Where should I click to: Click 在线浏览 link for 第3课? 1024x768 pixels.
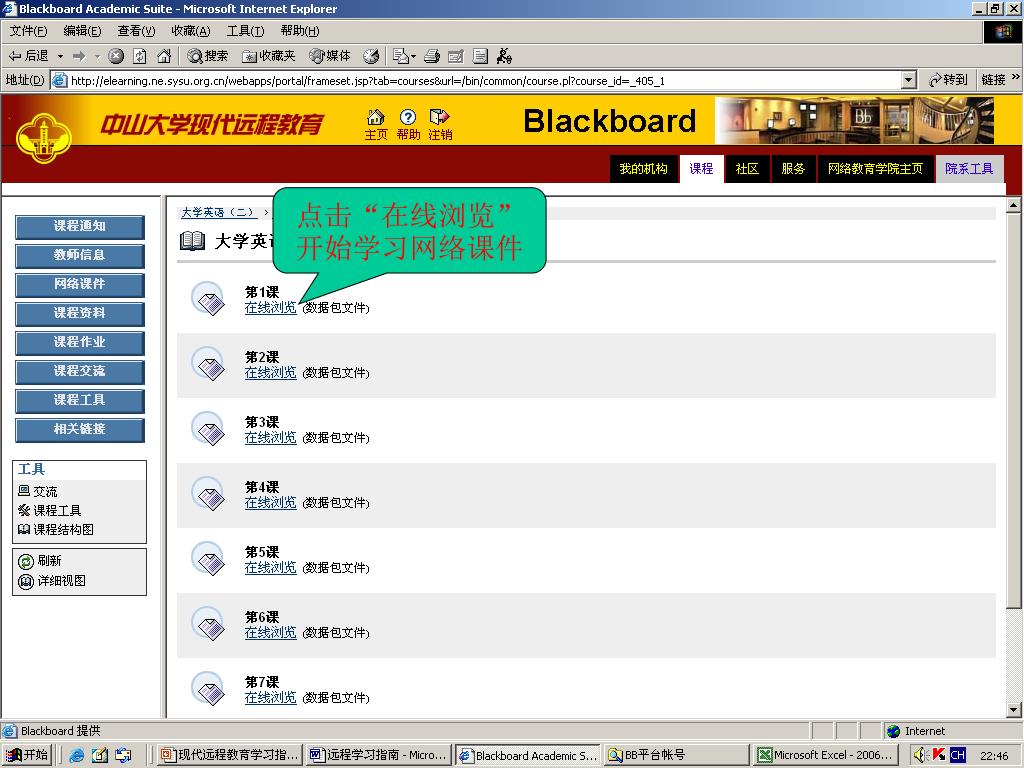[x=270, y=438]
